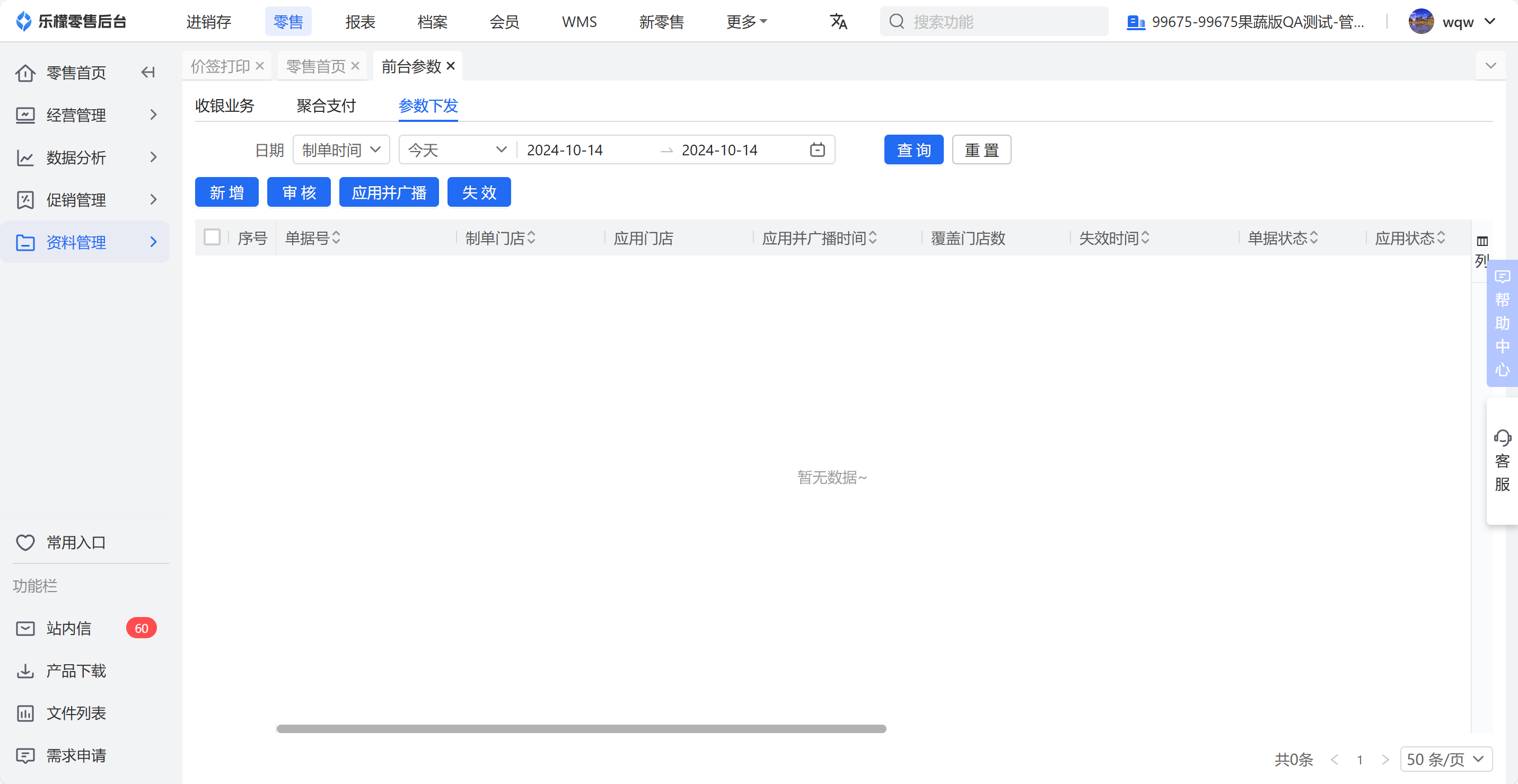Open 站内信 mail icon
Image resolution: width=1518 pixels, height=784 pixels.
pos(25,629)
